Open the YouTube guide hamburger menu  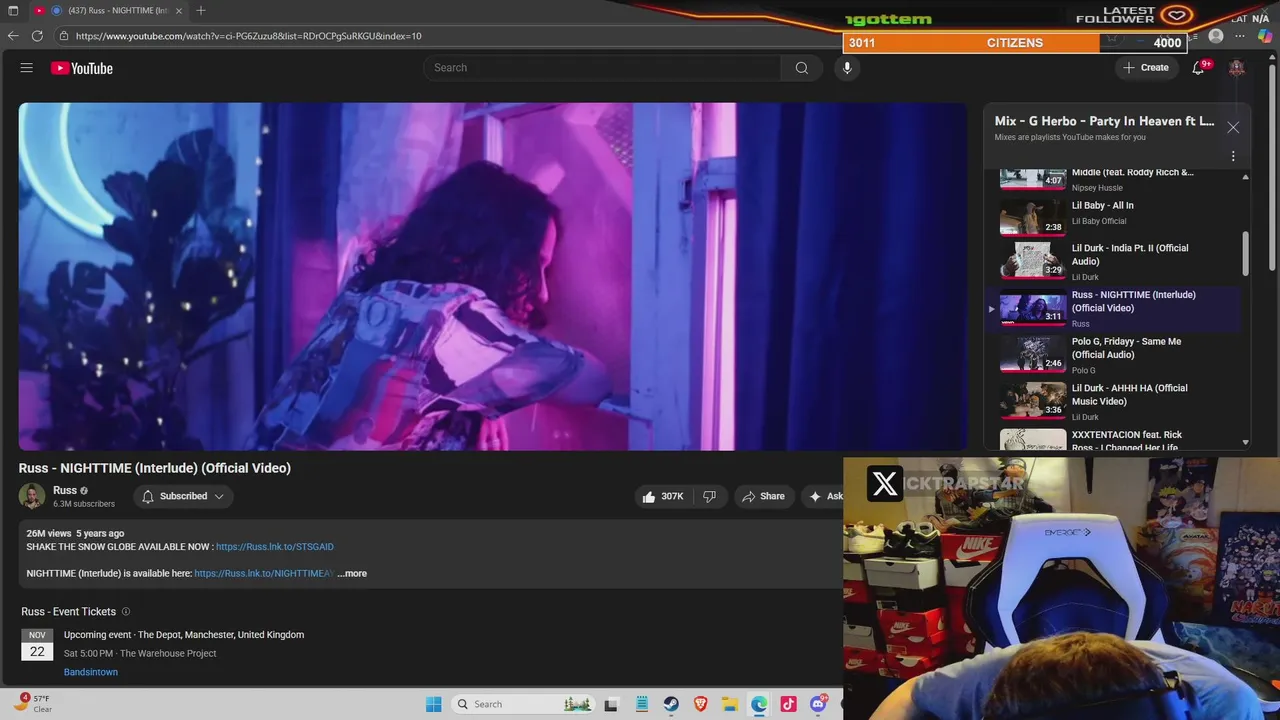(x=27, y=68)
